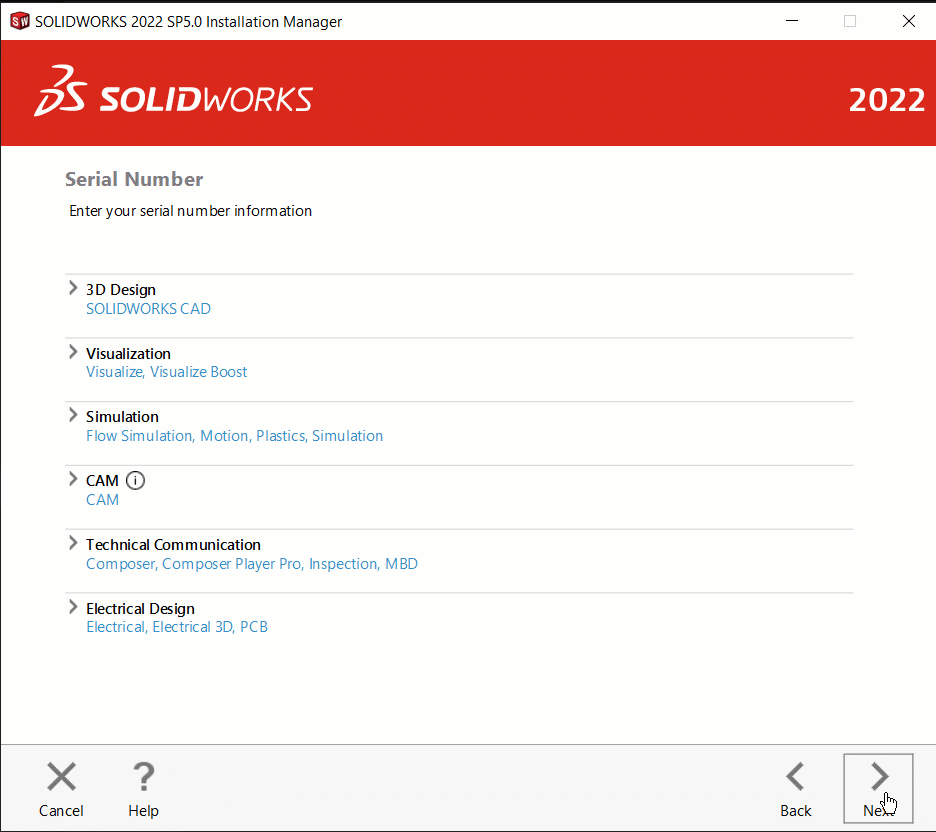936x832 pixels.
Task: Select the Technical Communication heading
Action: click(x=173, y=544)
